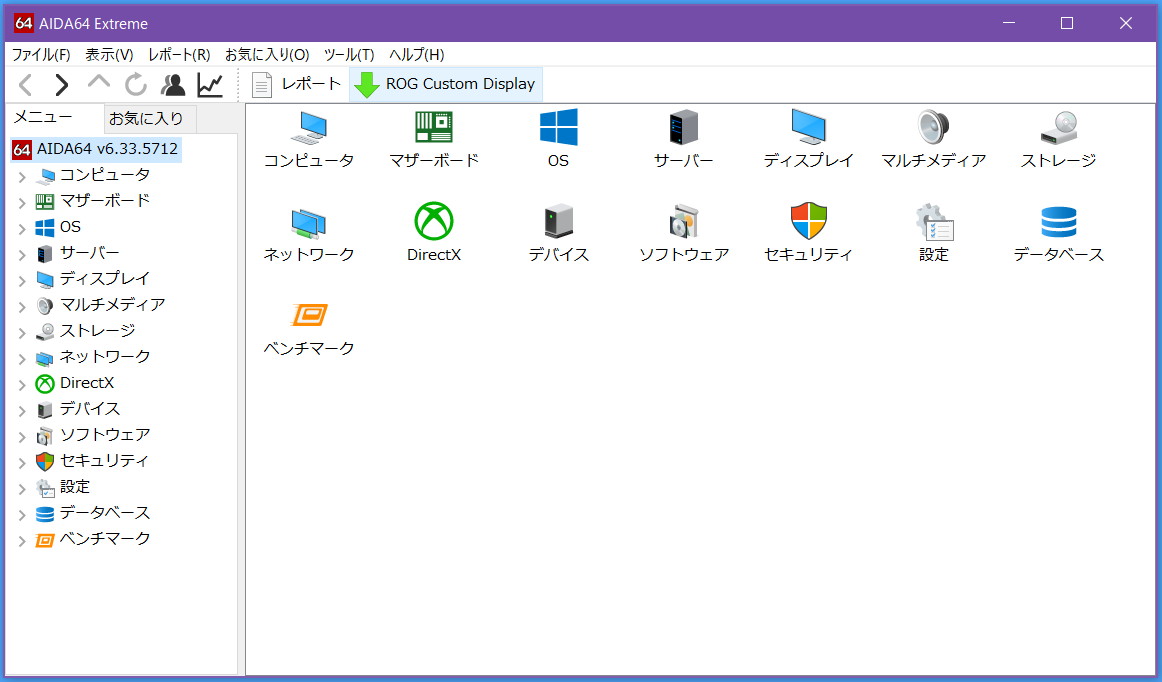
Task: Expand the コンピュータ tree node
Action: point(22,176)
